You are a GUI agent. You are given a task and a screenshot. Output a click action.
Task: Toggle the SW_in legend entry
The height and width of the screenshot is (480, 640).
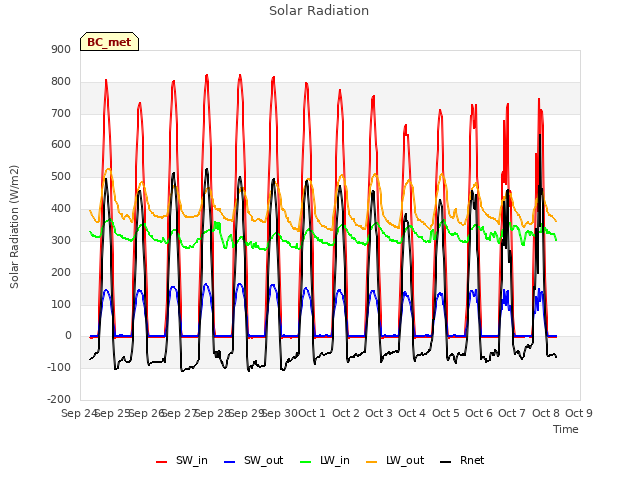tap(182, 461)
